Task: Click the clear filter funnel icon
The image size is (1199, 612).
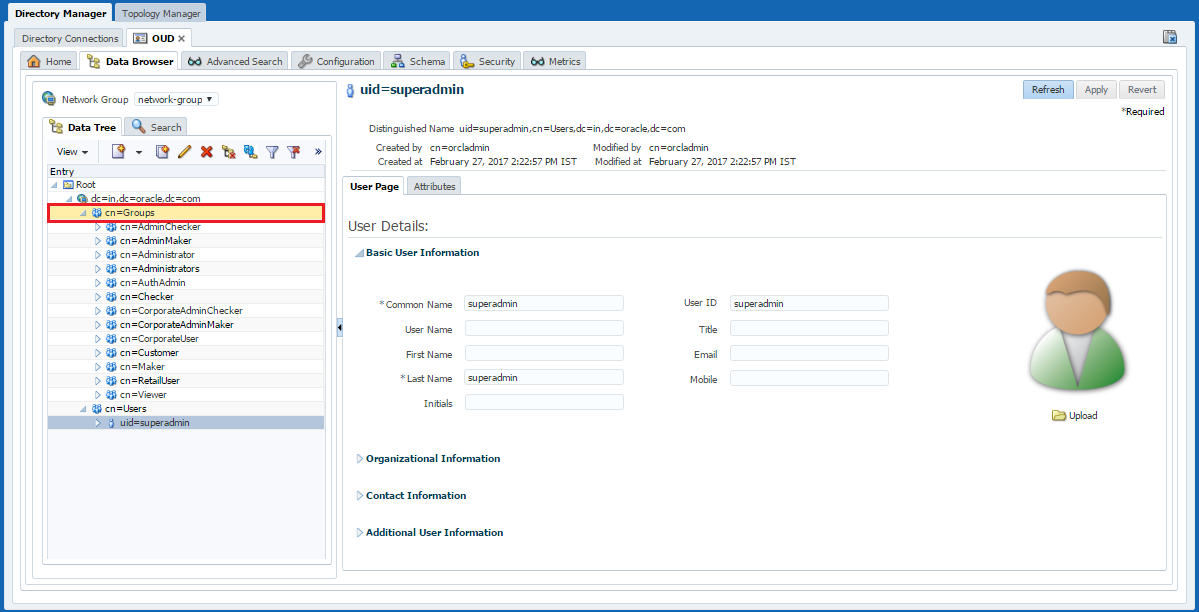Action: tap(294, 151)
